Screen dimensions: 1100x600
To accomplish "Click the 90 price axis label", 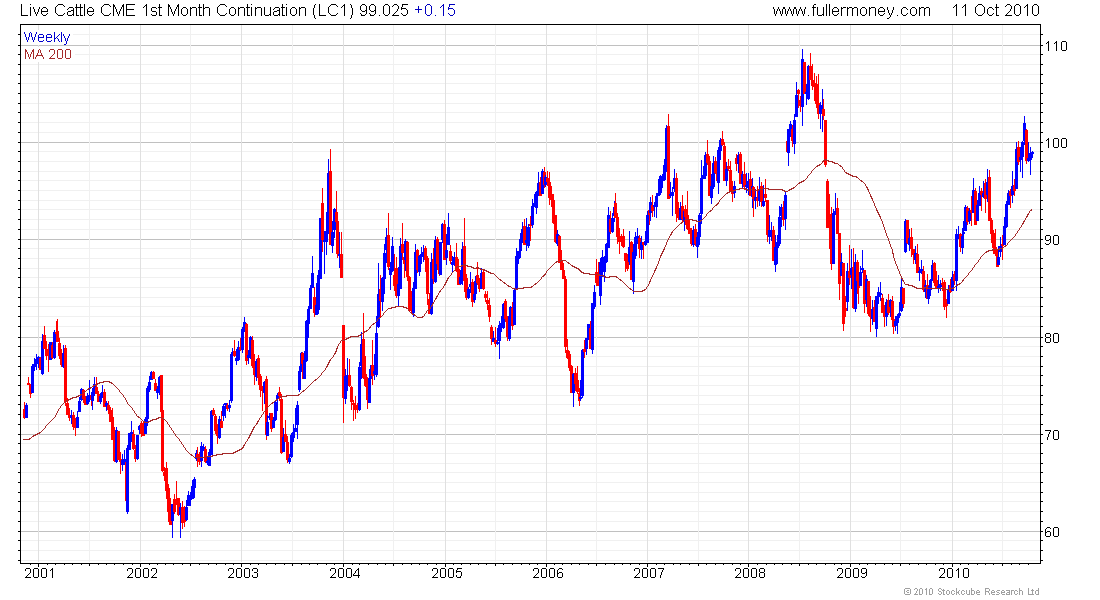I will (x=1052, y=240).
